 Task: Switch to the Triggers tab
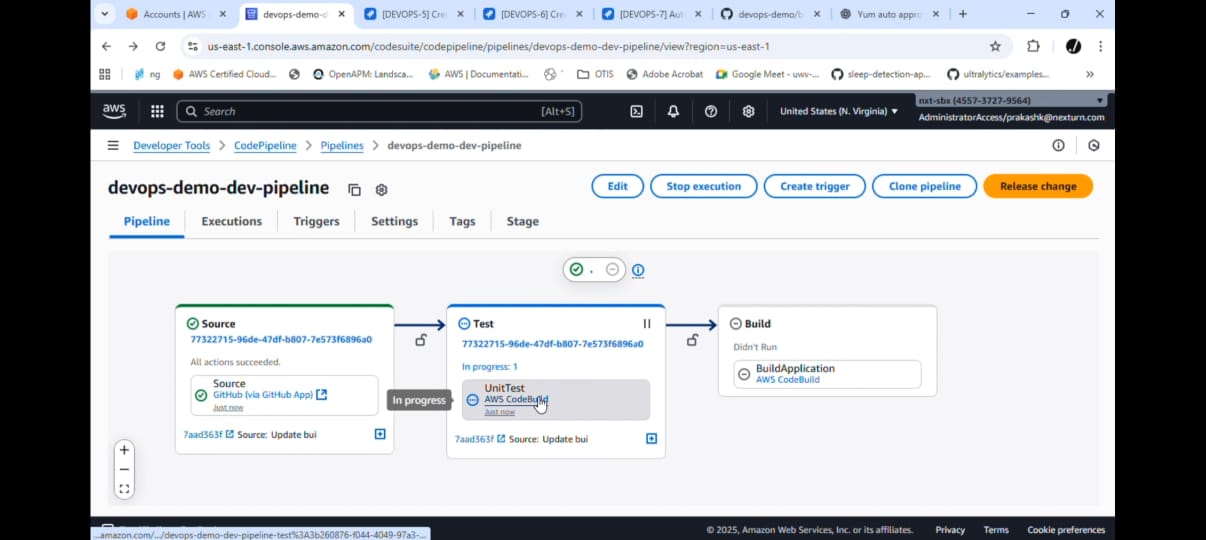click(316, 221)
